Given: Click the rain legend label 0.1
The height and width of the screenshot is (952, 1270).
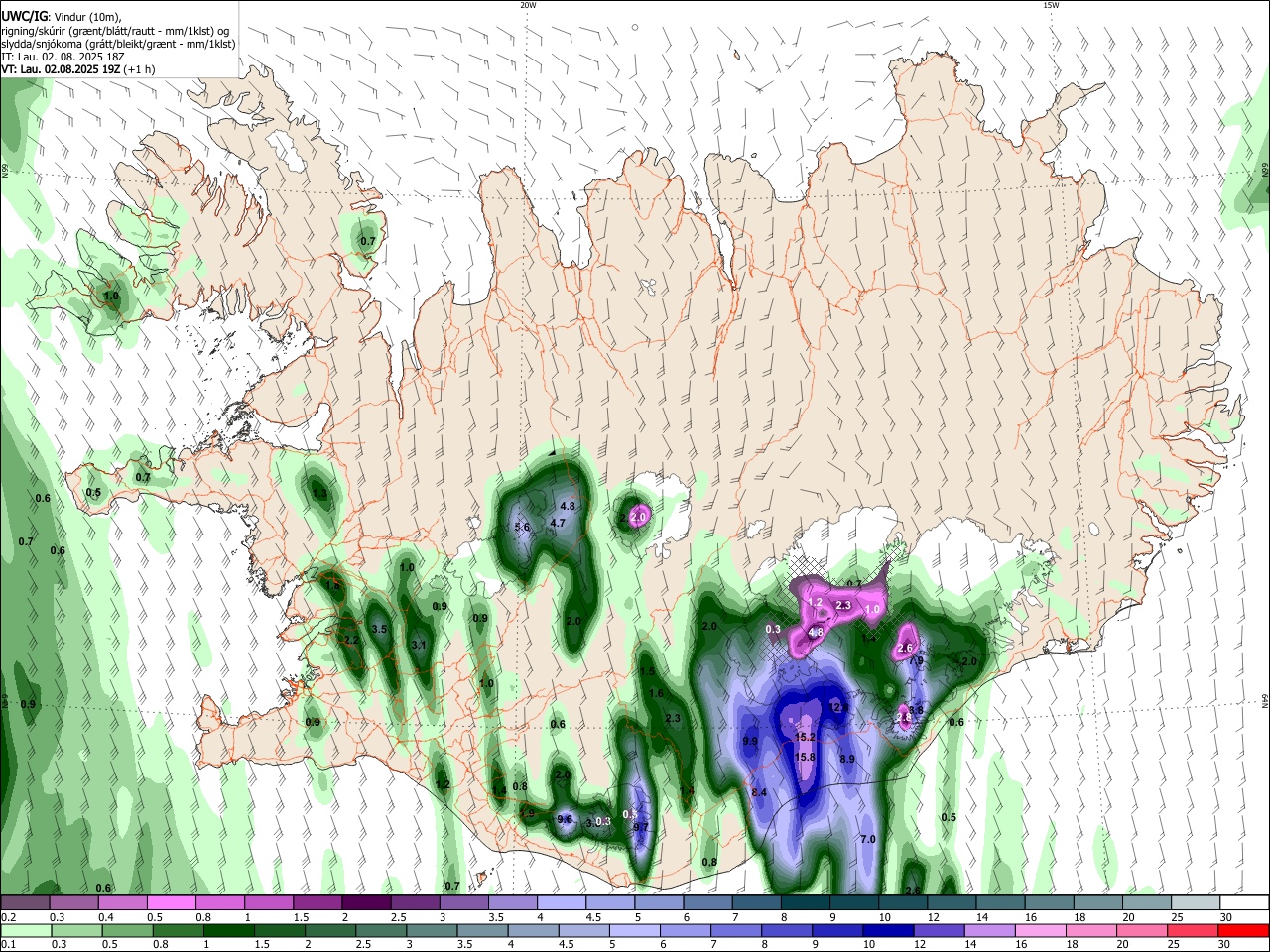Looking at the screenshot, I should [x=6, y=944].
